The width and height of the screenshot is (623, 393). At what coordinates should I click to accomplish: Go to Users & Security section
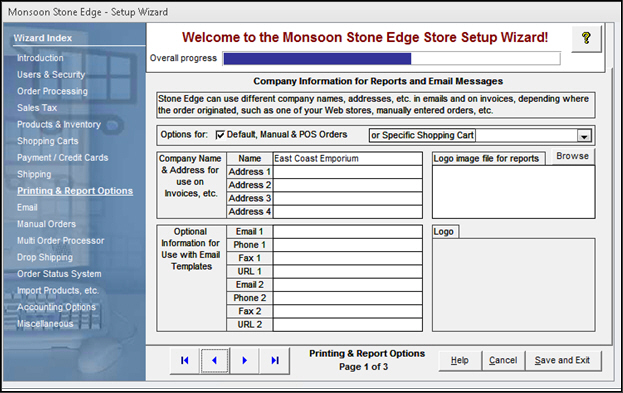click(51, 75)
